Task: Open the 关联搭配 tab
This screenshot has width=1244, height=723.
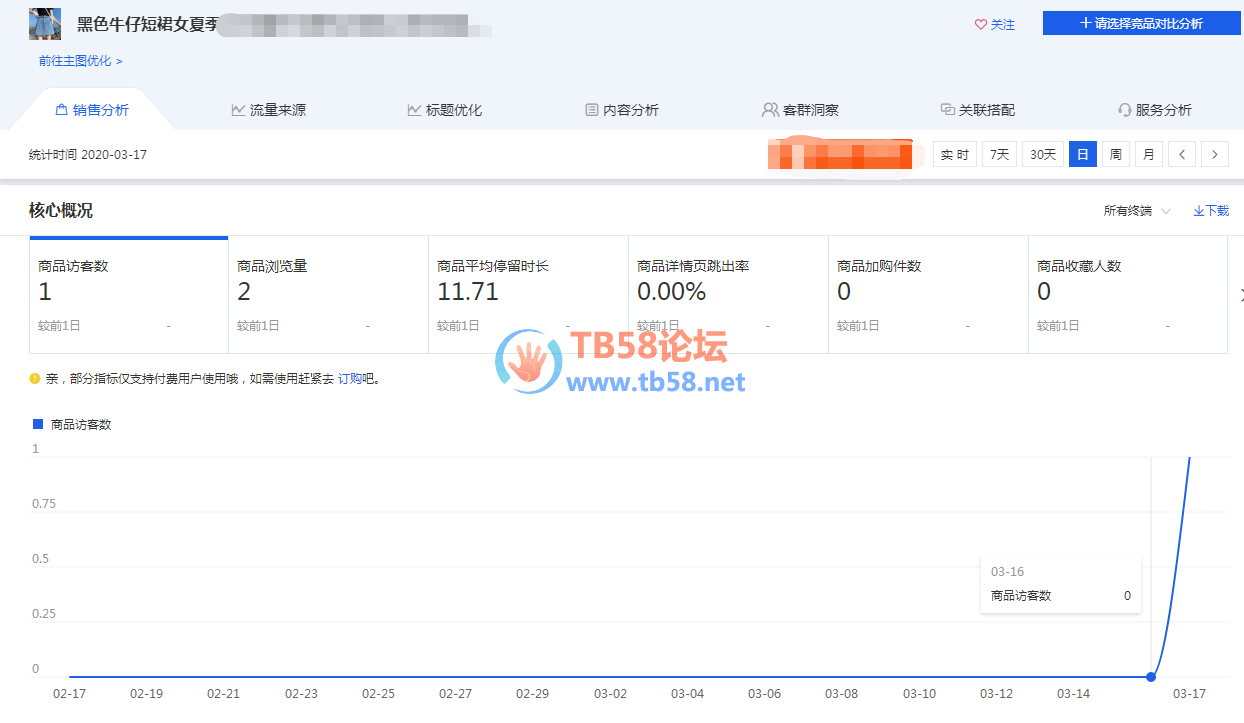Action: 977,110
